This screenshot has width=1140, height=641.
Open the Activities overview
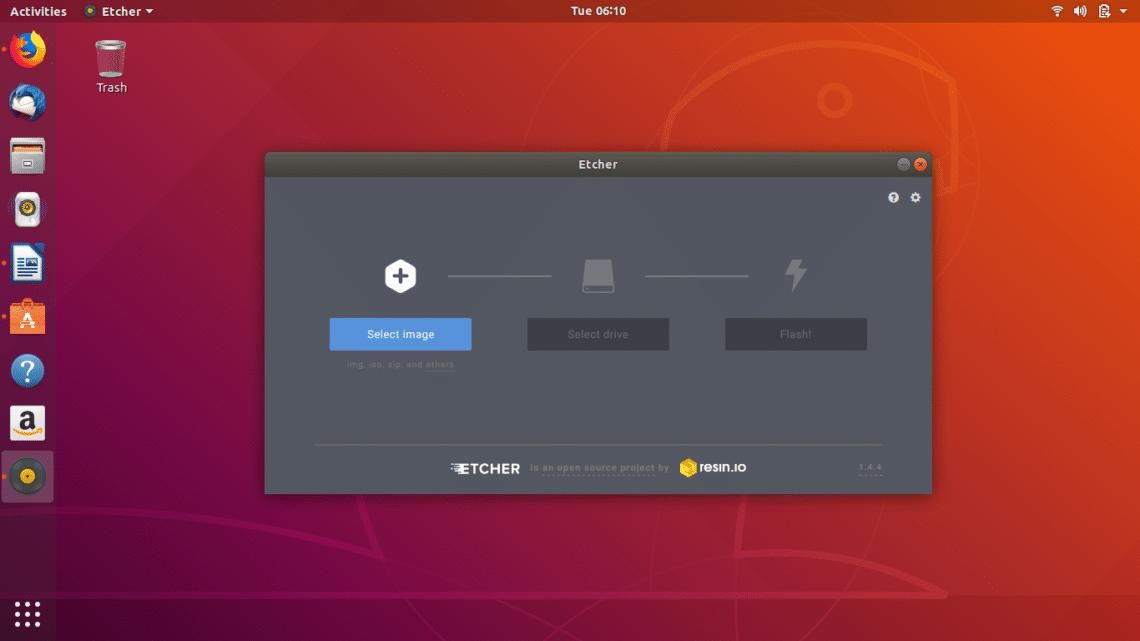tap(37, 11)
